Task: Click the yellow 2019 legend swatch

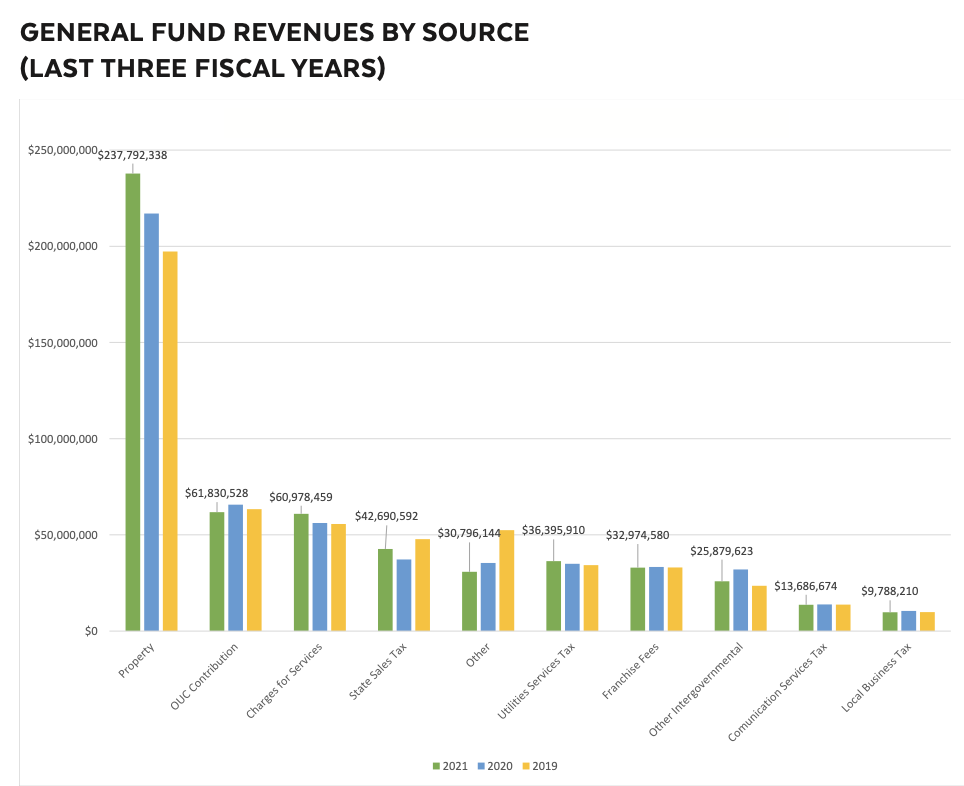Action: pyautogui.click(x=526, y=766)
